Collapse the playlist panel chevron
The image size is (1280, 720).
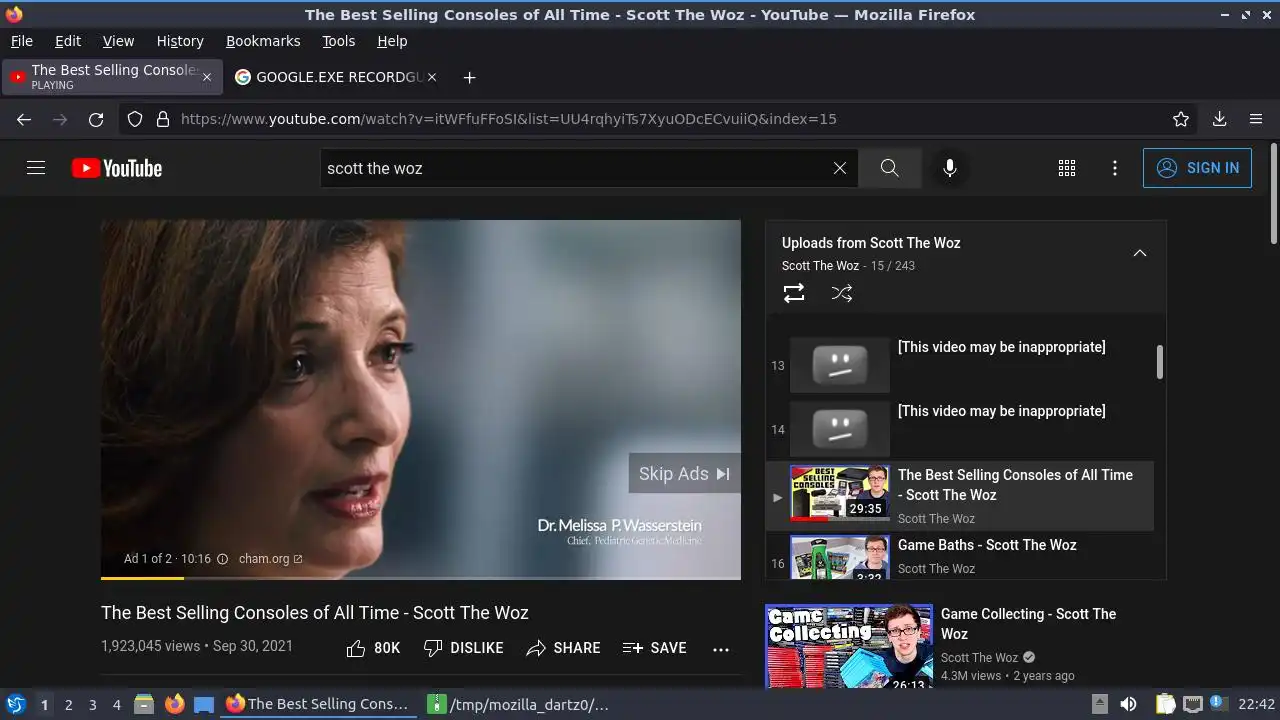pyautogui.click(x=1139, y=253)
